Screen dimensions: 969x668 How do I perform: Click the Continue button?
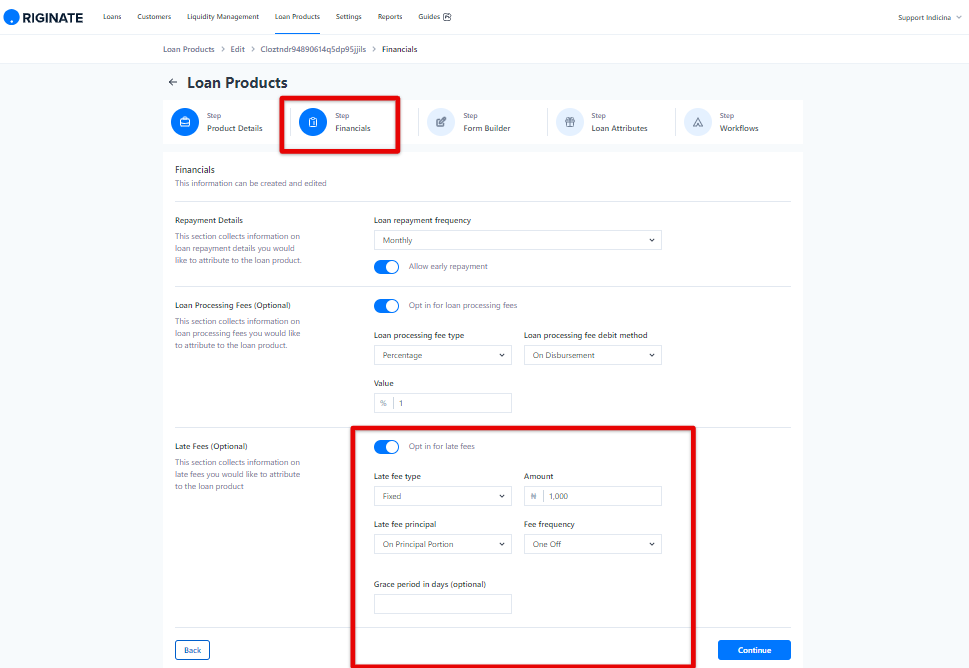click(753, 649)
